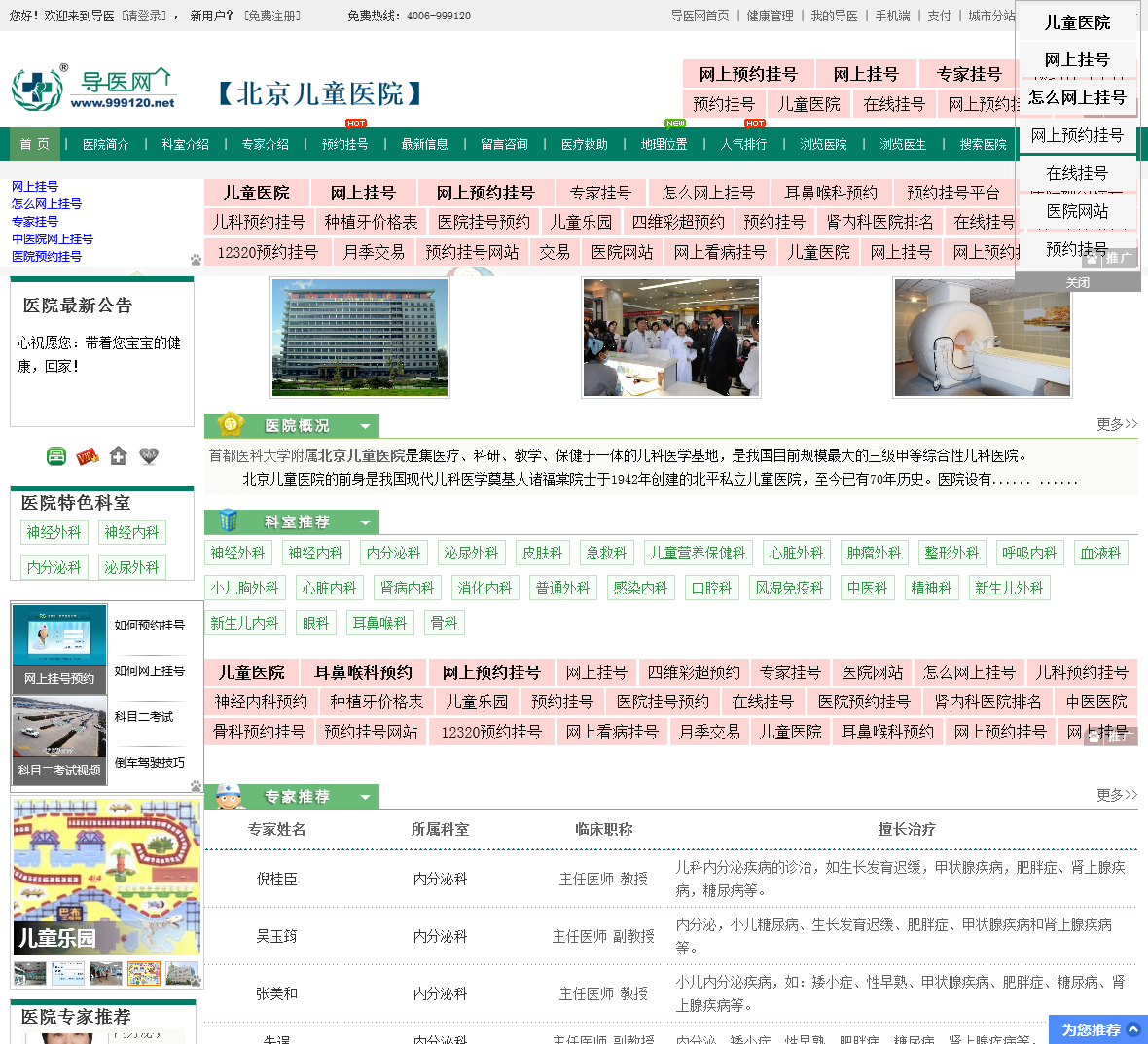1148x1044 pixels.
Task: Open 人气排行 in the navigation bar
Action: [x=743, y=144]
